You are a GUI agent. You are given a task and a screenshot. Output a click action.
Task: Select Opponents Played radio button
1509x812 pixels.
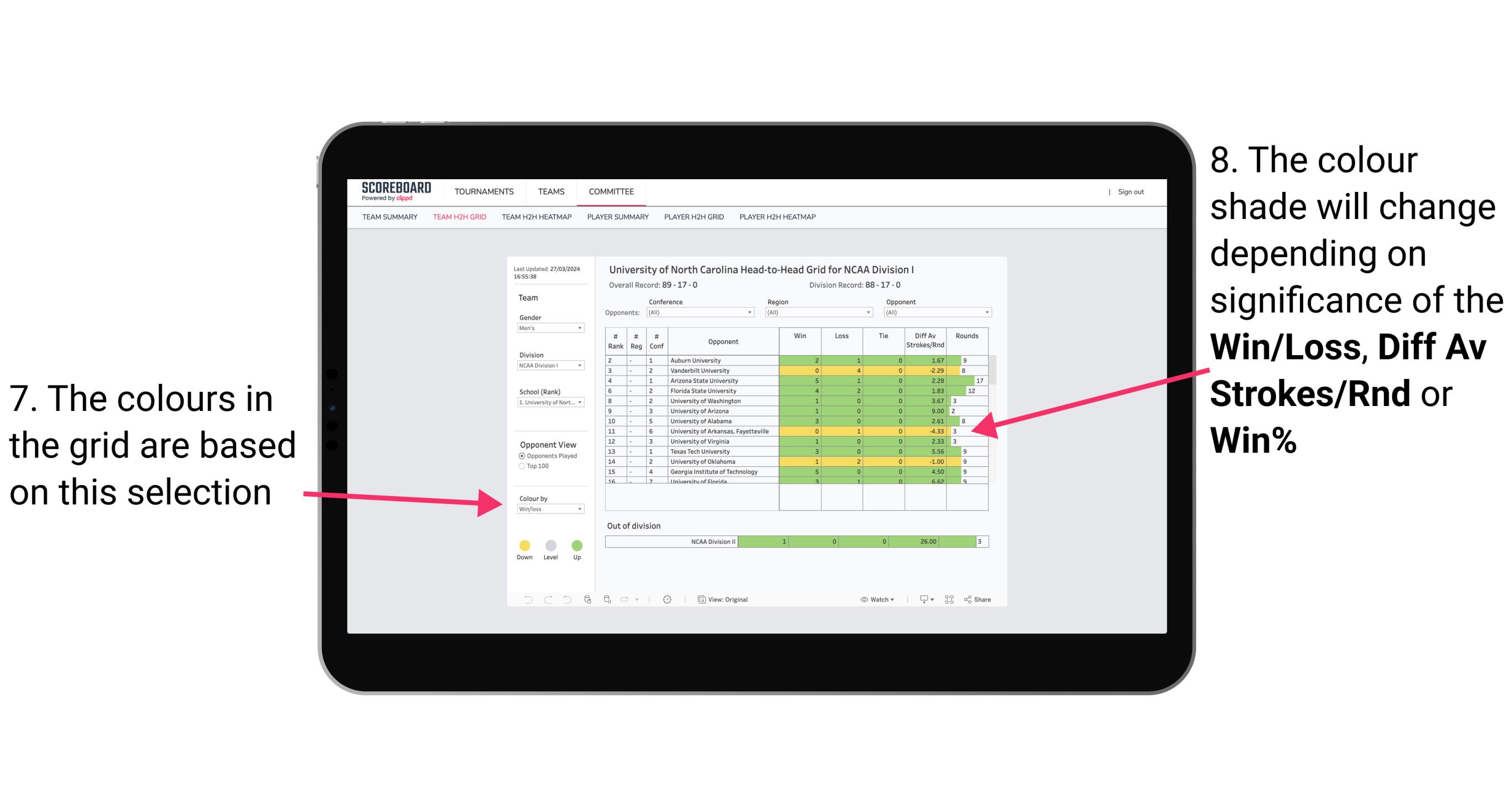pyautogui.click(x=522, y=456)
